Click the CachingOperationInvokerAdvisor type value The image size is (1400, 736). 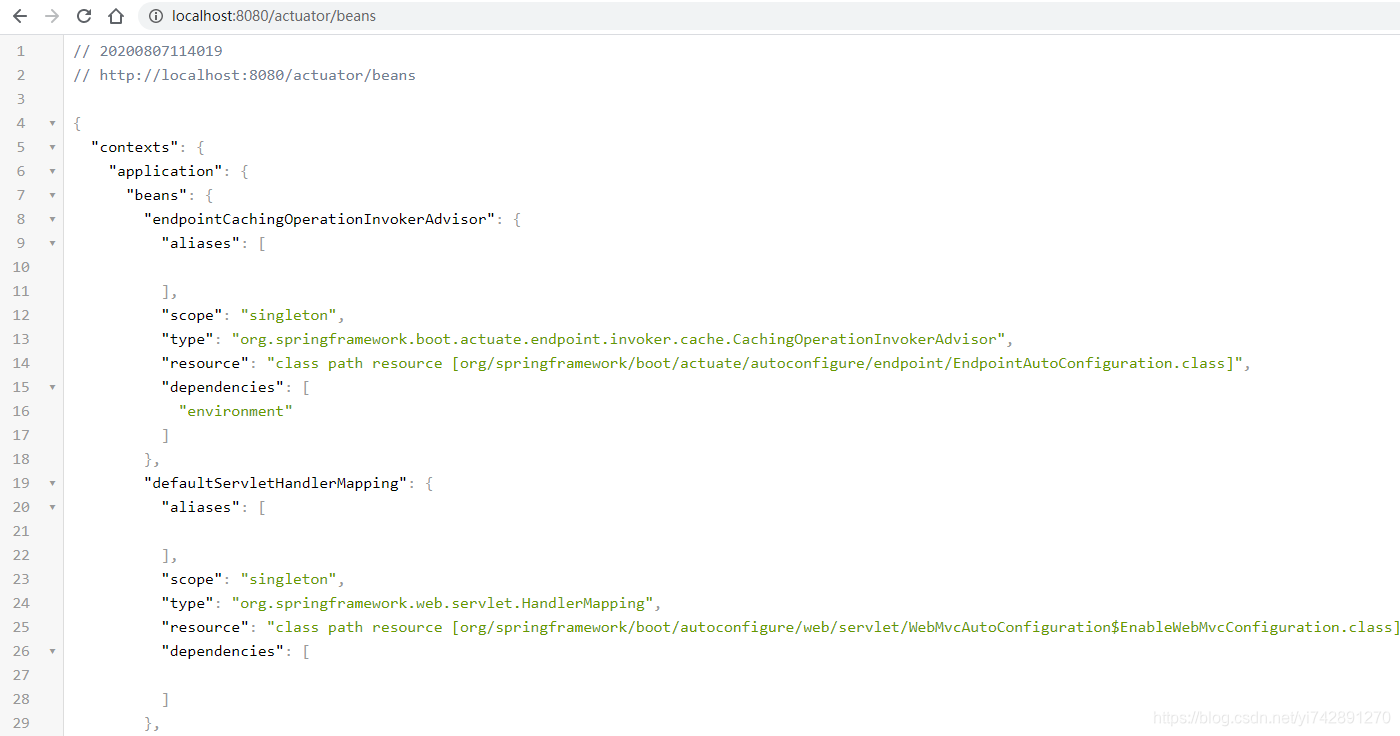pos(618,339)
